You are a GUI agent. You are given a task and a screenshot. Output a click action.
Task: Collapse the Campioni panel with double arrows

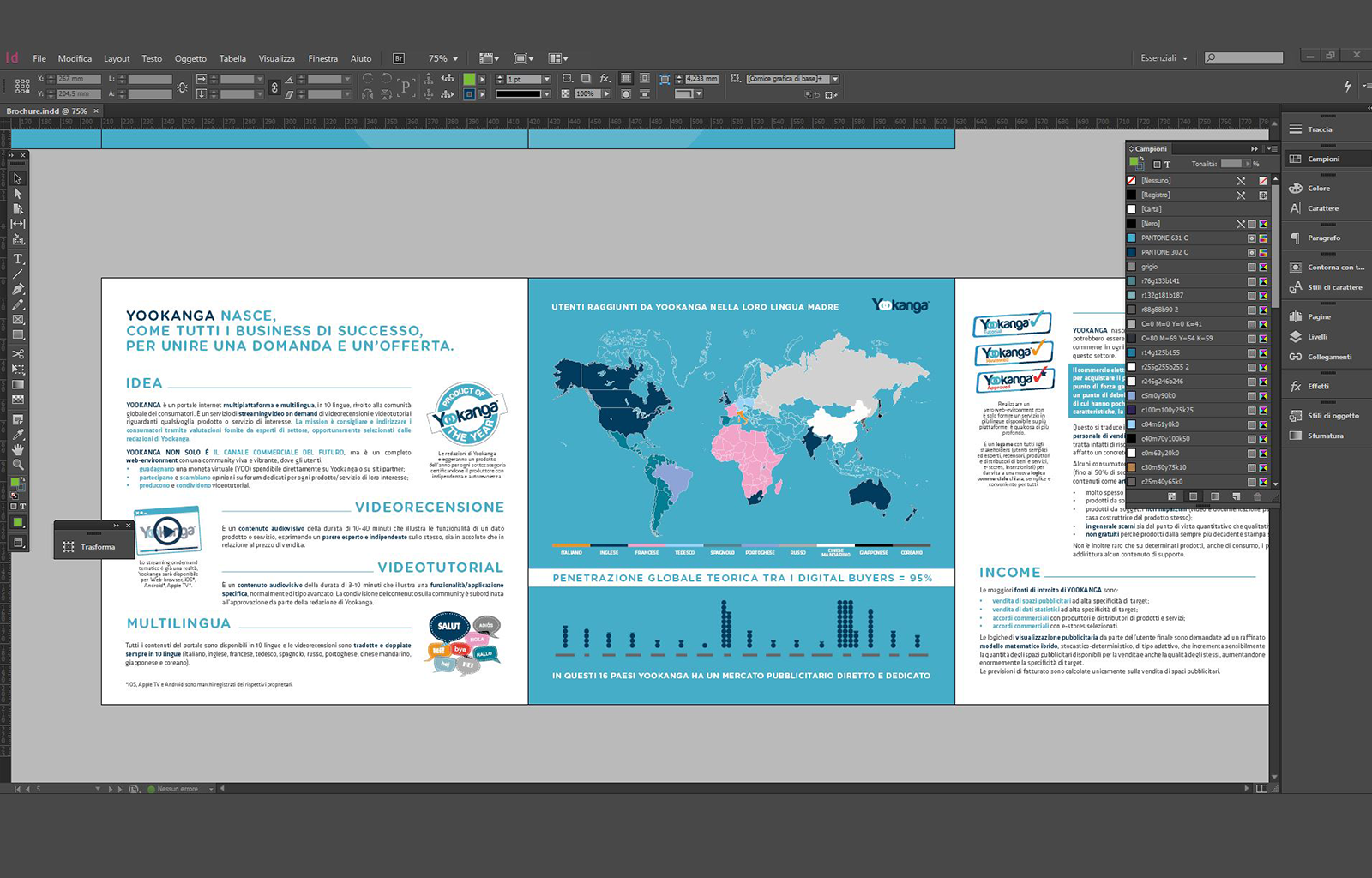[x=1255, y=148]
